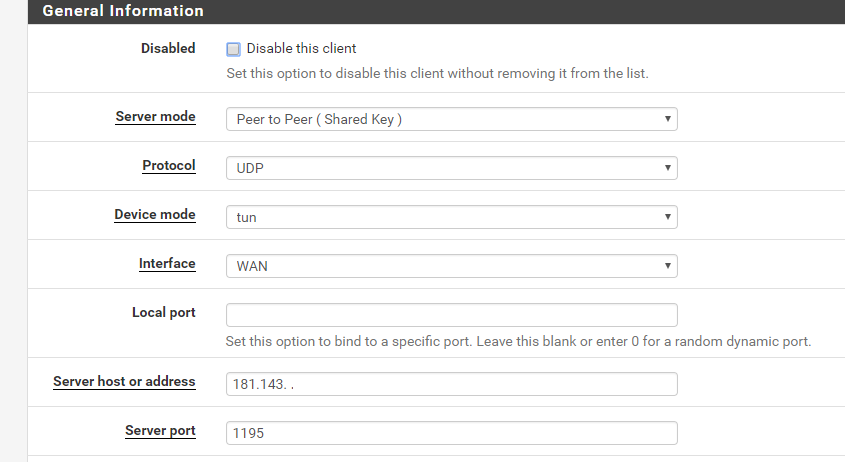845x462 pixels.
Task: Focus the Local port input field
Action: [x=451, y=315]
